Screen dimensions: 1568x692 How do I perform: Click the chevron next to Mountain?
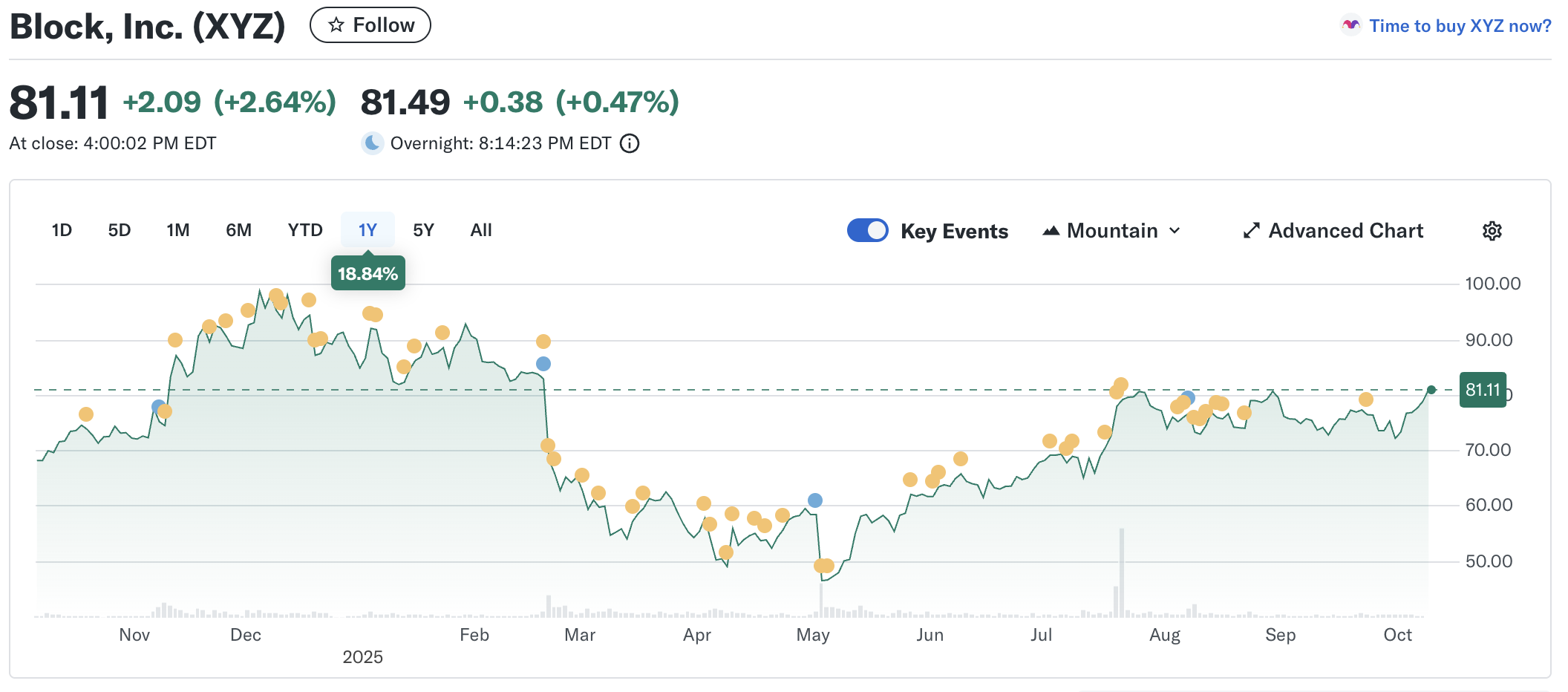coord(1175,231)
